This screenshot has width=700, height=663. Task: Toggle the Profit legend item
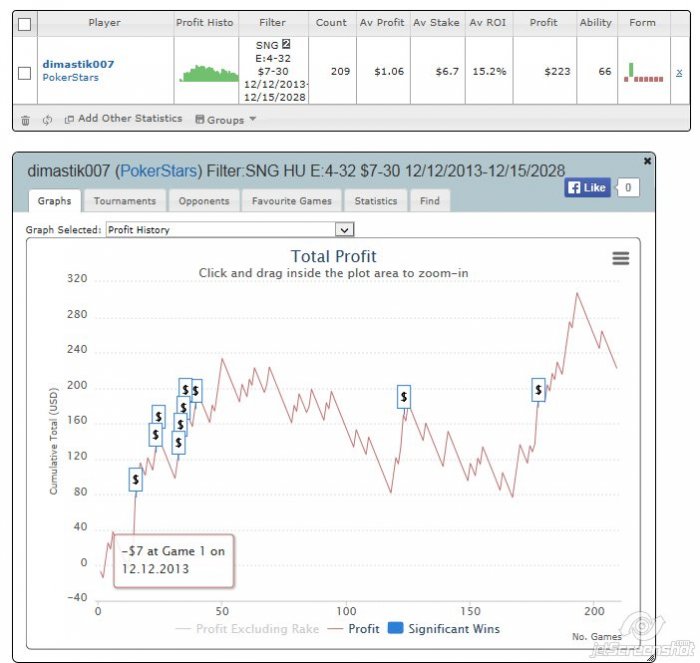point(354,629)
